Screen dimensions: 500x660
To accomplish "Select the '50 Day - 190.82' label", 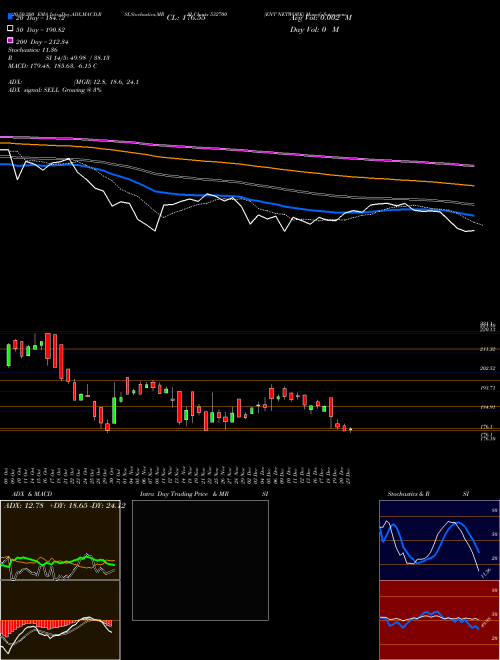I will click(40, 30).
